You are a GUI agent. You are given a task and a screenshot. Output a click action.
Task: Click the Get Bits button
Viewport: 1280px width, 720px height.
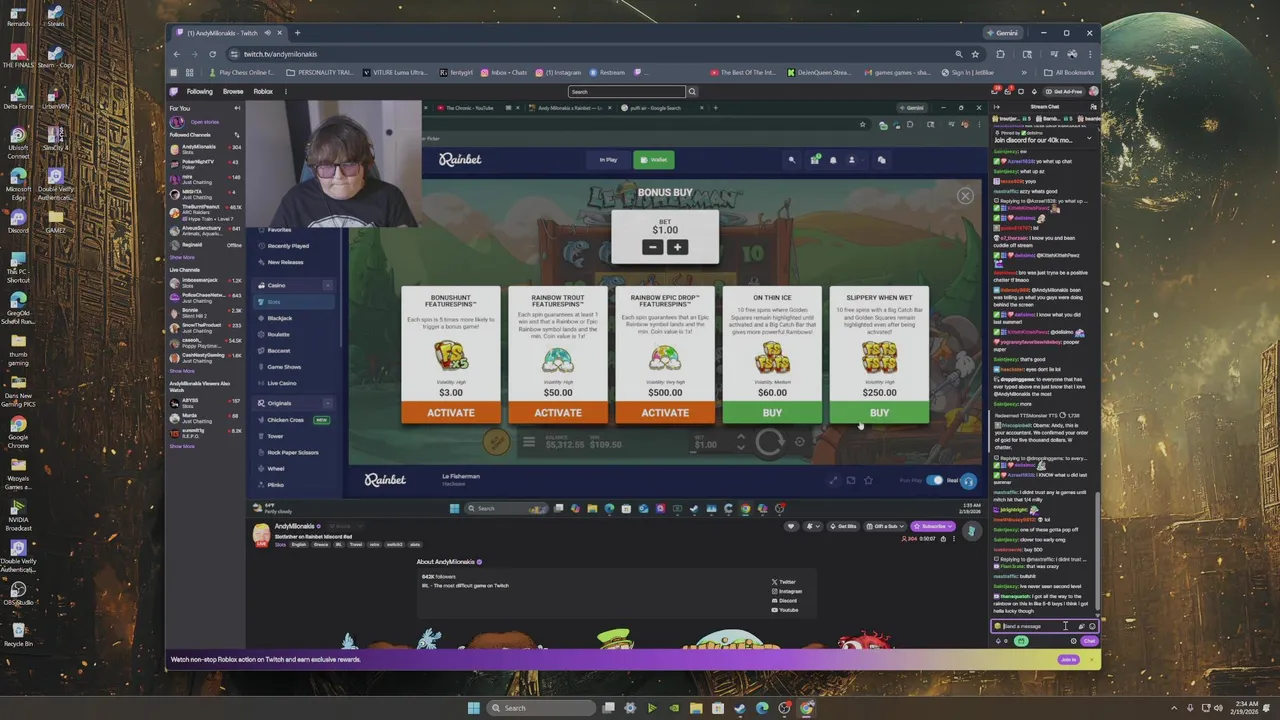point(843,526)
